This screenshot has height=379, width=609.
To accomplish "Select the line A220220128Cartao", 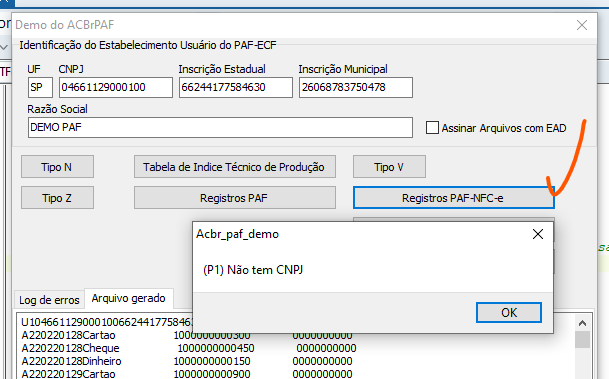I will click(x=68, y=336).
